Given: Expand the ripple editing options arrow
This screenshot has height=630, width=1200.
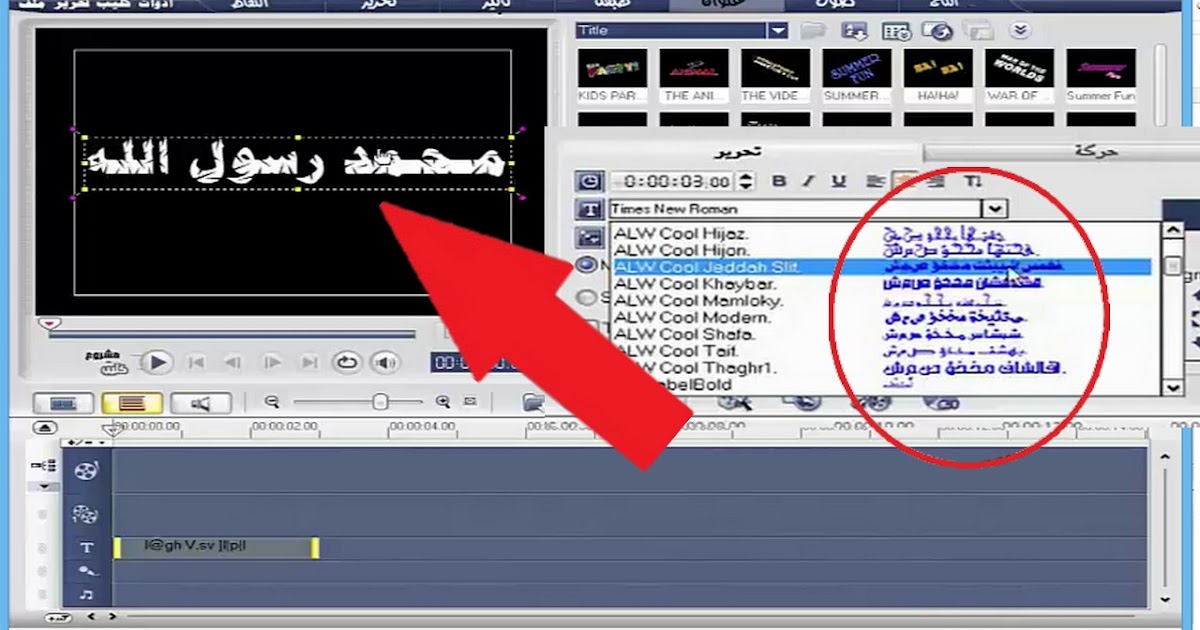Looking at the screenshot, I should [44, 487].
